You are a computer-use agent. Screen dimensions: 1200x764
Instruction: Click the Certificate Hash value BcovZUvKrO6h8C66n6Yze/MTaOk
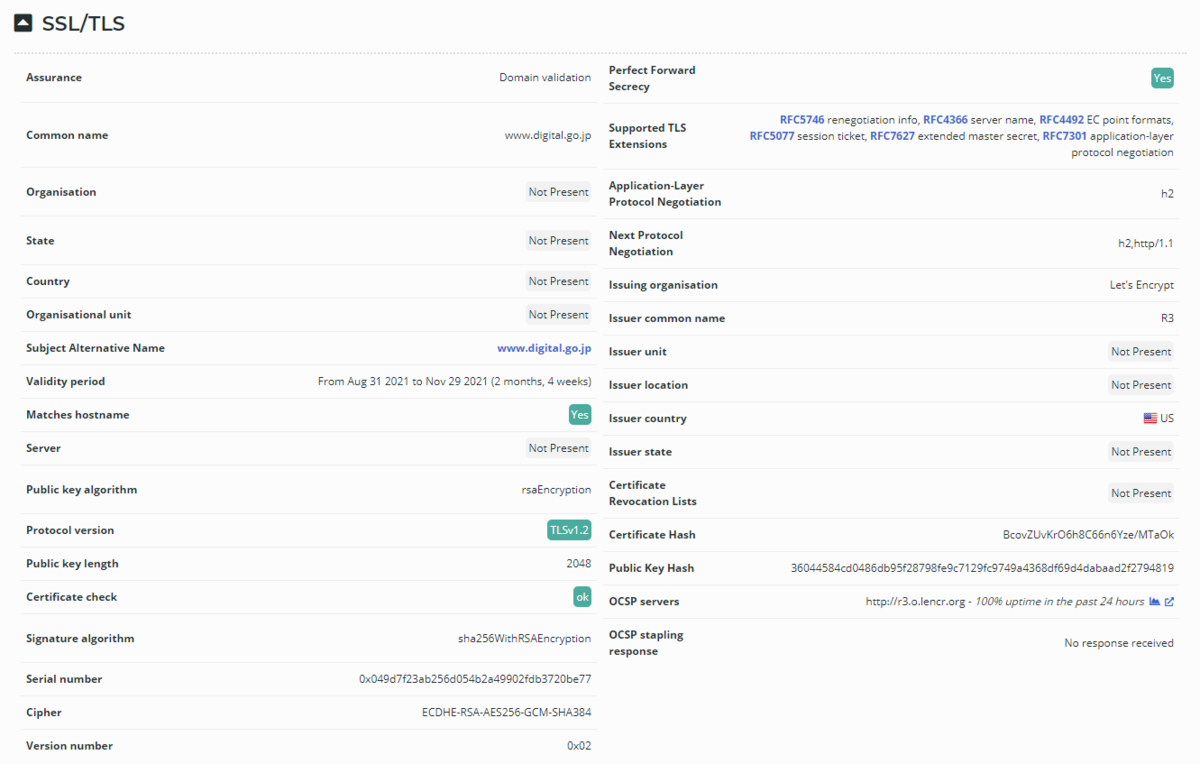click(x=1088, y=535)
